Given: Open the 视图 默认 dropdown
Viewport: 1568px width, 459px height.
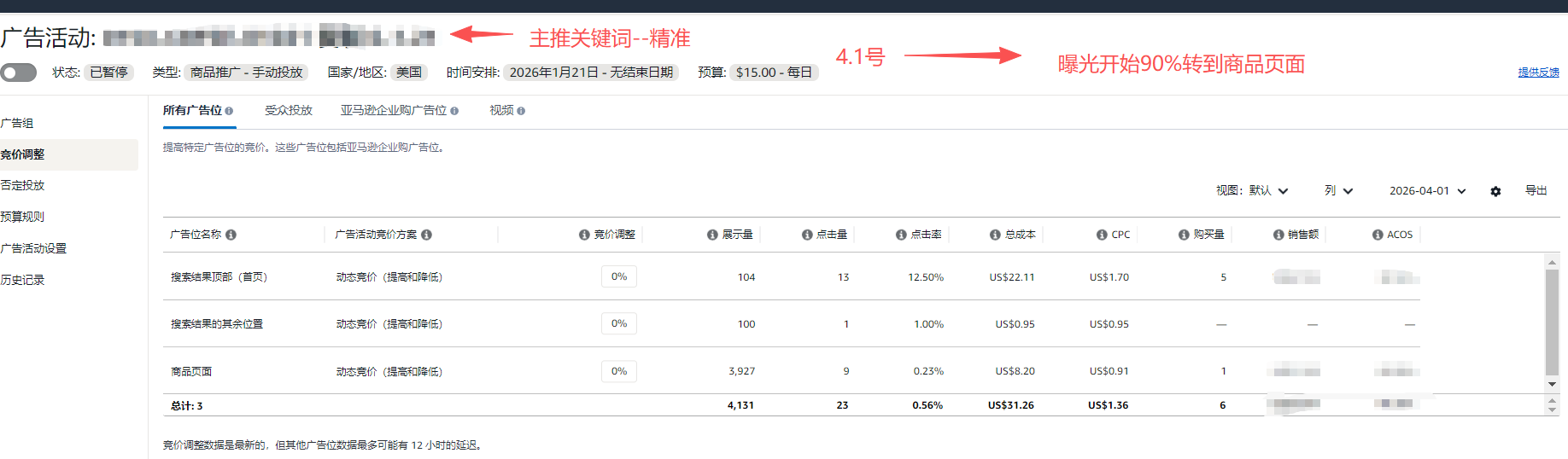Looking at the screenshot, I should tap(1252, 191).
